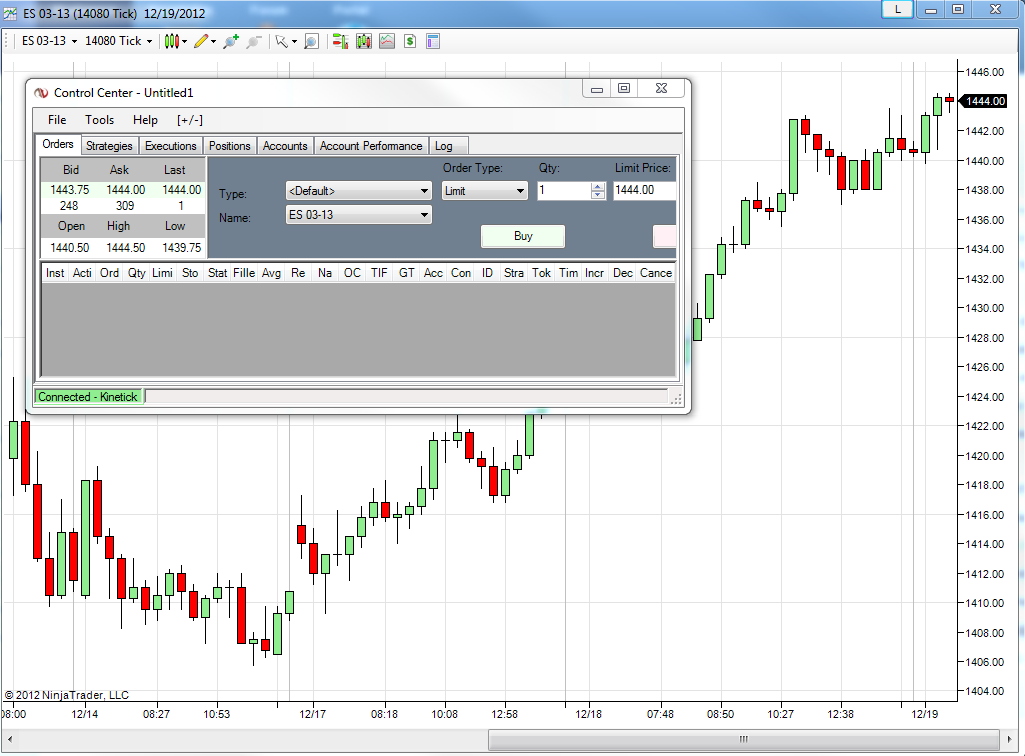This screenshot has height=756, width=1025.
Task: Switch to the Positions tab
Action: [229, 146]
